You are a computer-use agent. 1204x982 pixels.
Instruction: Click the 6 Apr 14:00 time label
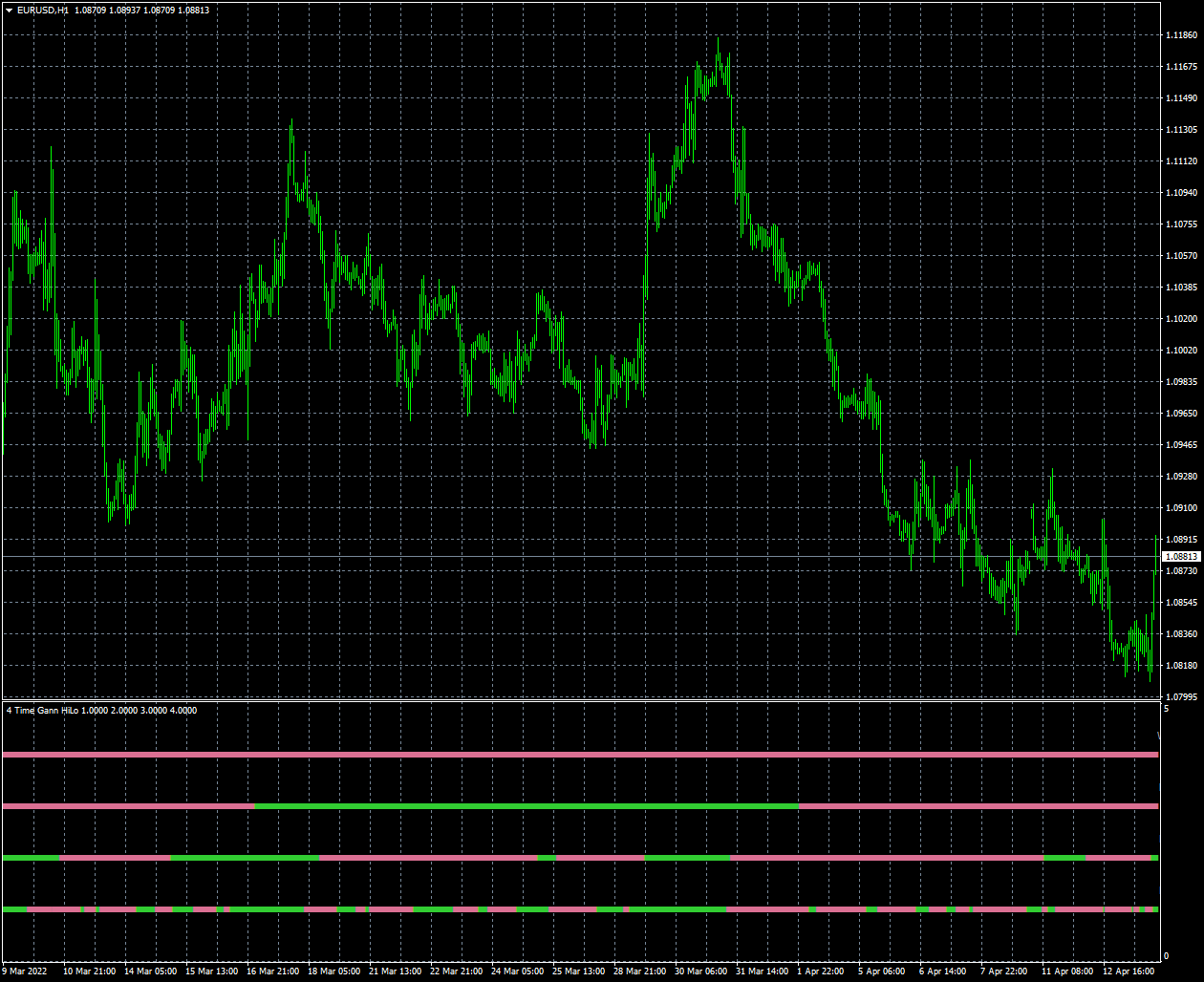[943, 971]
